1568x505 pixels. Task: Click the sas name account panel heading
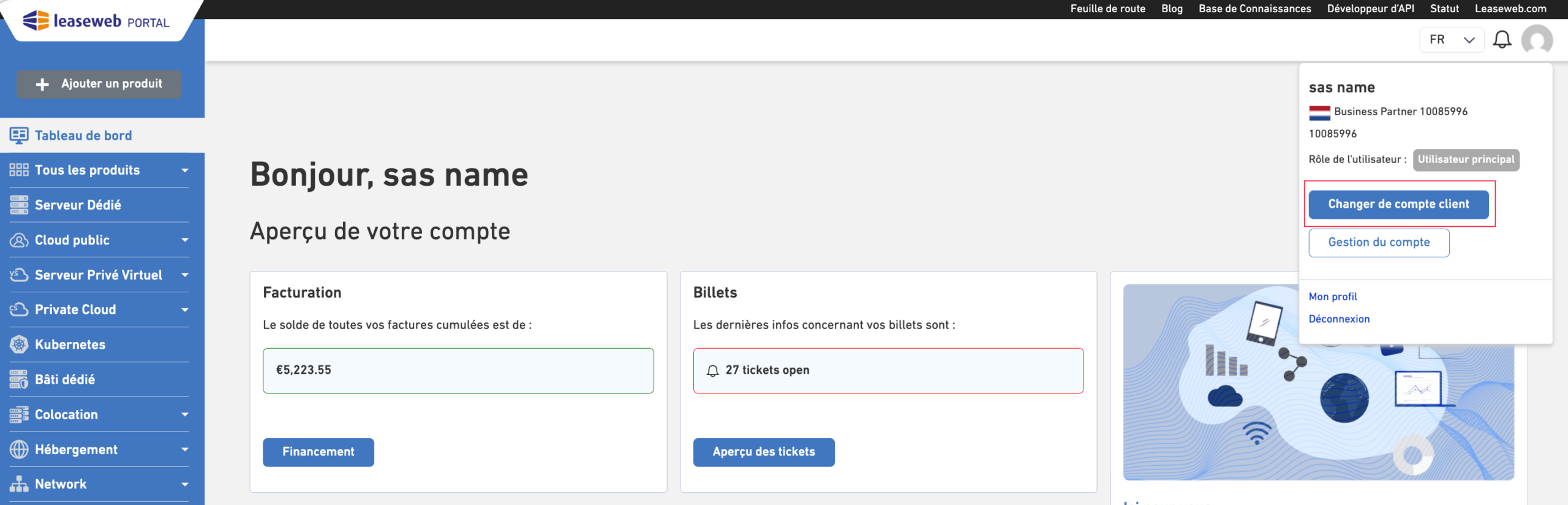pyautogui.click(x=1341, y=88)
